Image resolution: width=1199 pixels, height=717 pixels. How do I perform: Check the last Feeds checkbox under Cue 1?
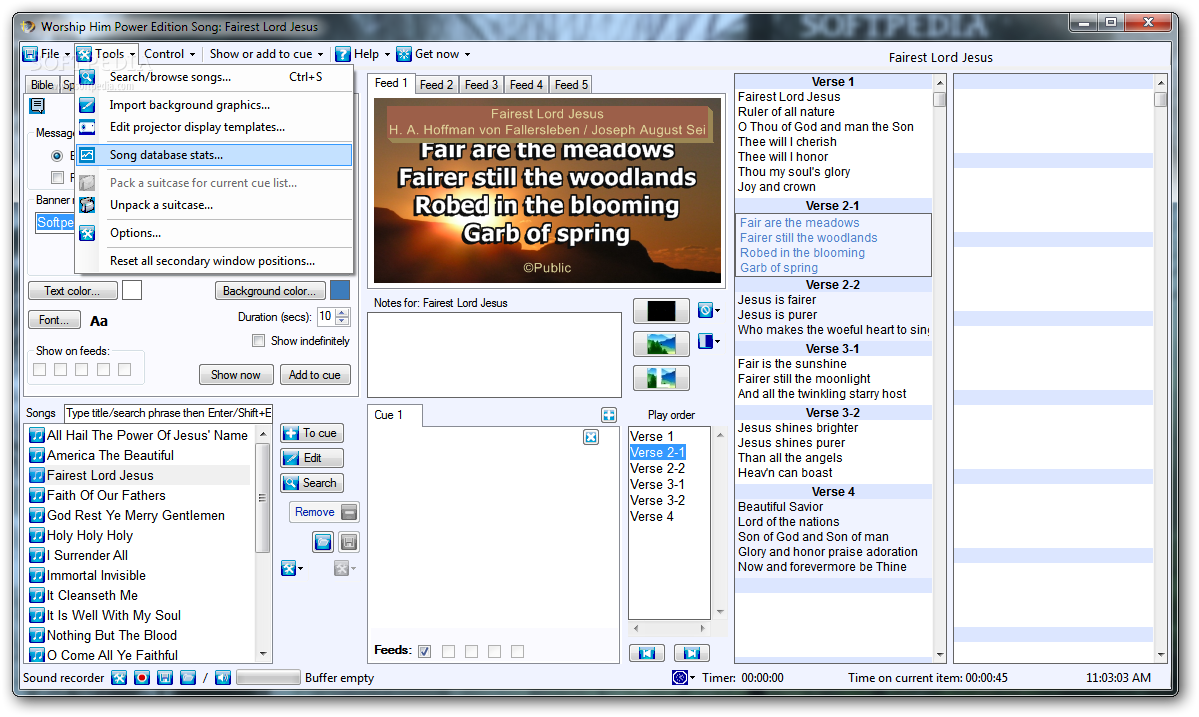tap(518, 651)
